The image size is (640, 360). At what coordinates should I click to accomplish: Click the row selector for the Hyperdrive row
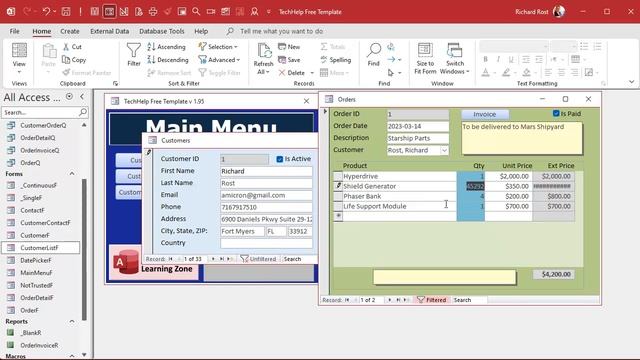point(338,176)
